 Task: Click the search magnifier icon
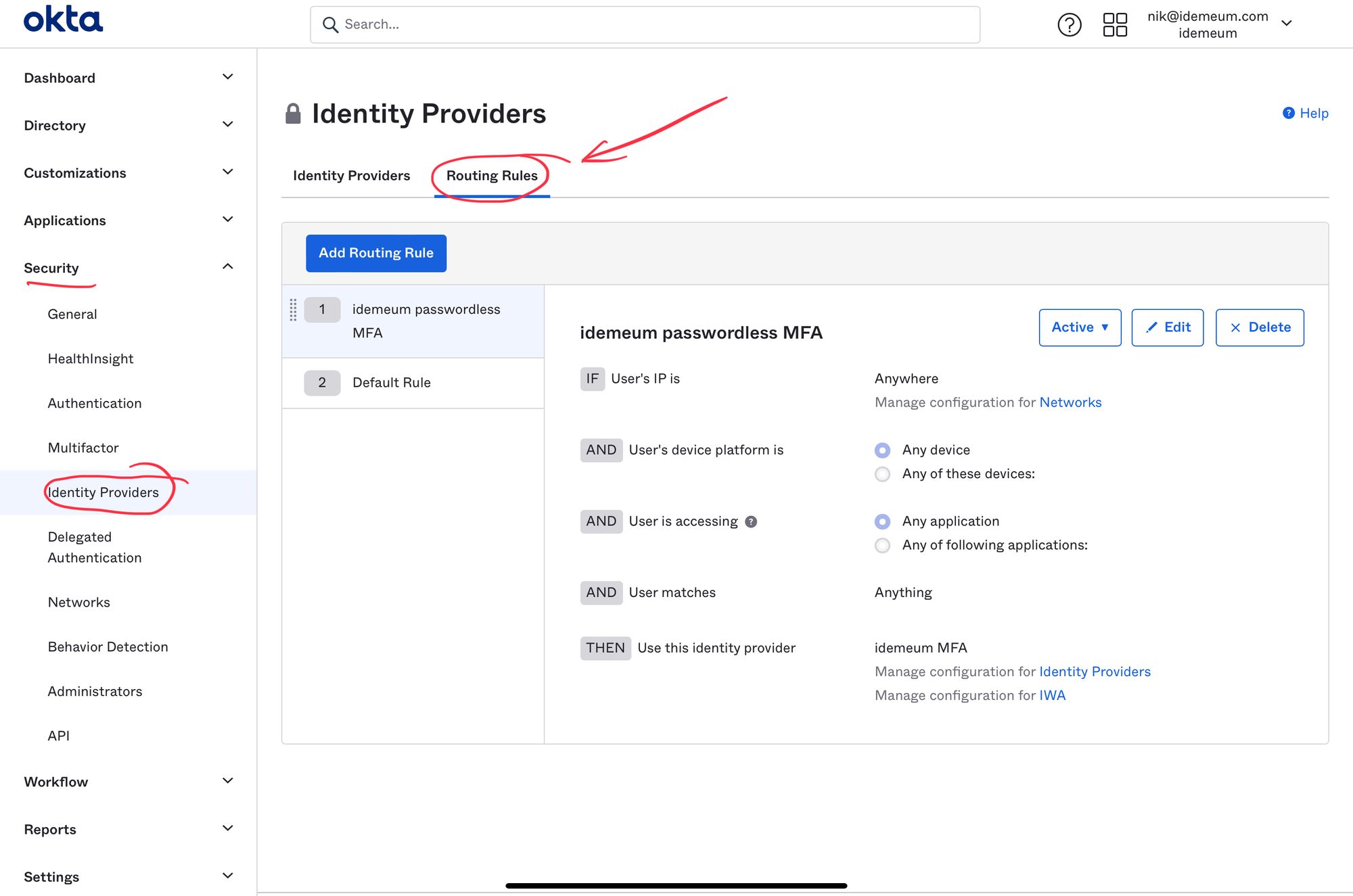click(x=330, y=25)
